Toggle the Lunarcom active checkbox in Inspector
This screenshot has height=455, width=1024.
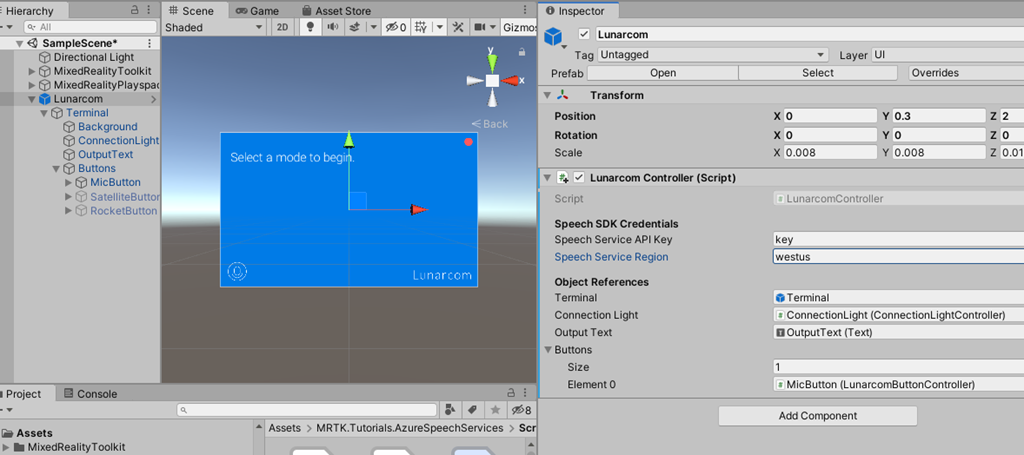point(584,35)
